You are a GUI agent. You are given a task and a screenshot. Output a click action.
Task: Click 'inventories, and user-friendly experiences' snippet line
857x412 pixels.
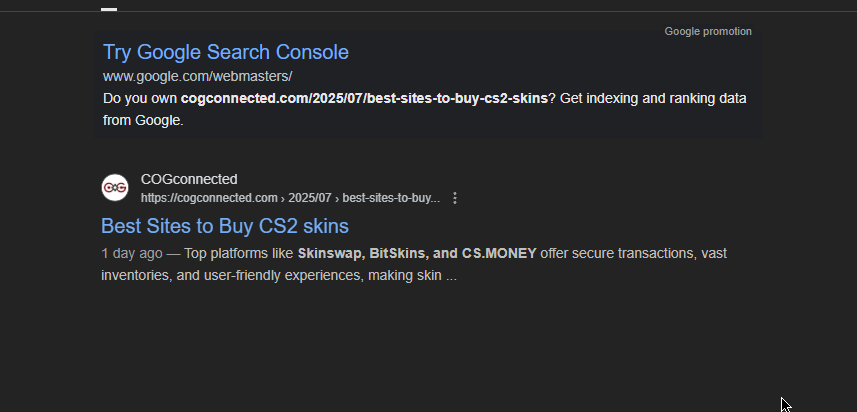[232, 275]
